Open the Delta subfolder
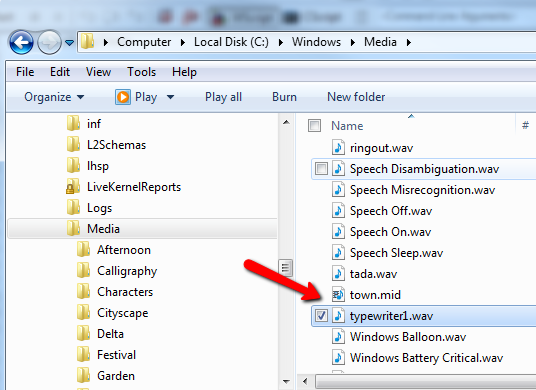 [x=110, y=334]
